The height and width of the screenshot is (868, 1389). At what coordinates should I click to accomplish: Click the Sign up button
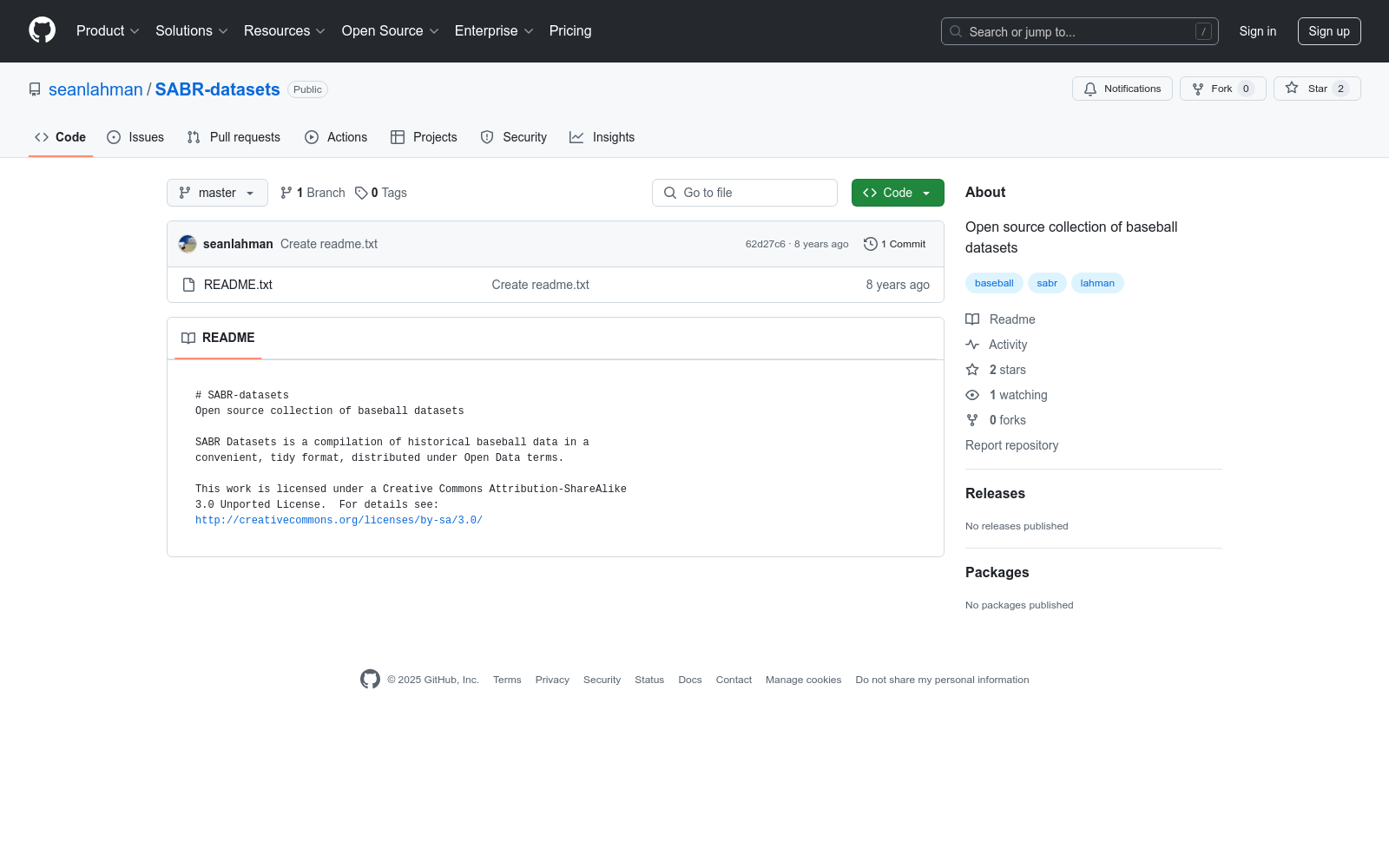tap(1329, 31)
